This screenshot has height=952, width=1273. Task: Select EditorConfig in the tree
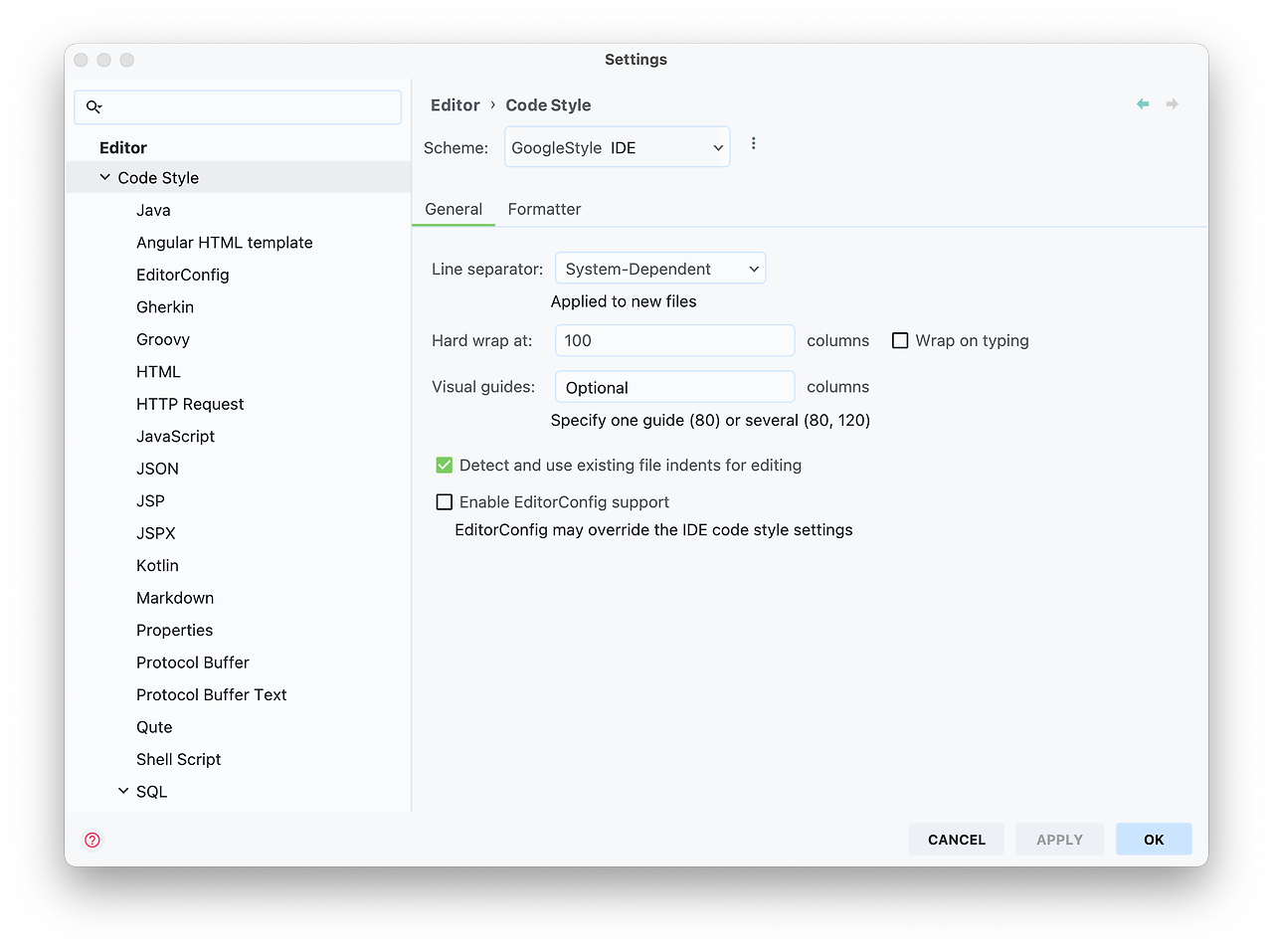coord(183,275)
